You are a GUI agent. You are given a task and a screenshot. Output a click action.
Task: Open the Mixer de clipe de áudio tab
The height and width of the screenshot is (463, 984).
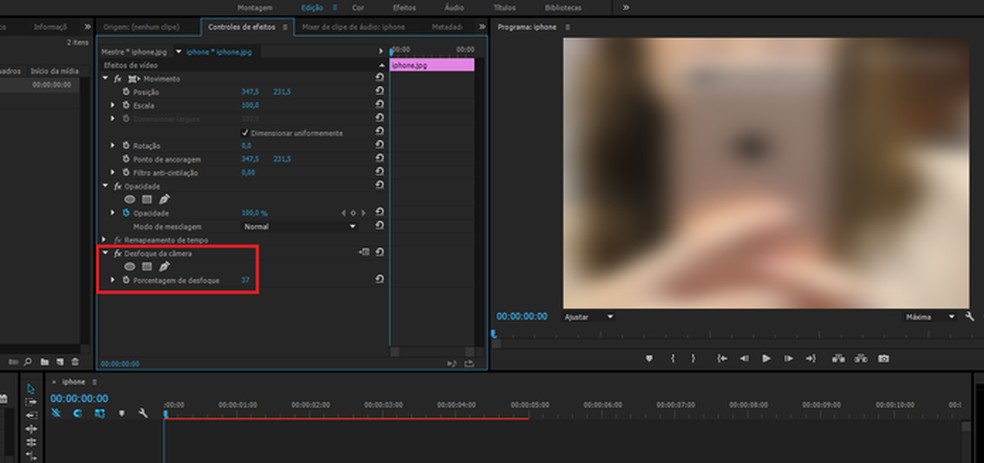click(353, 27)
